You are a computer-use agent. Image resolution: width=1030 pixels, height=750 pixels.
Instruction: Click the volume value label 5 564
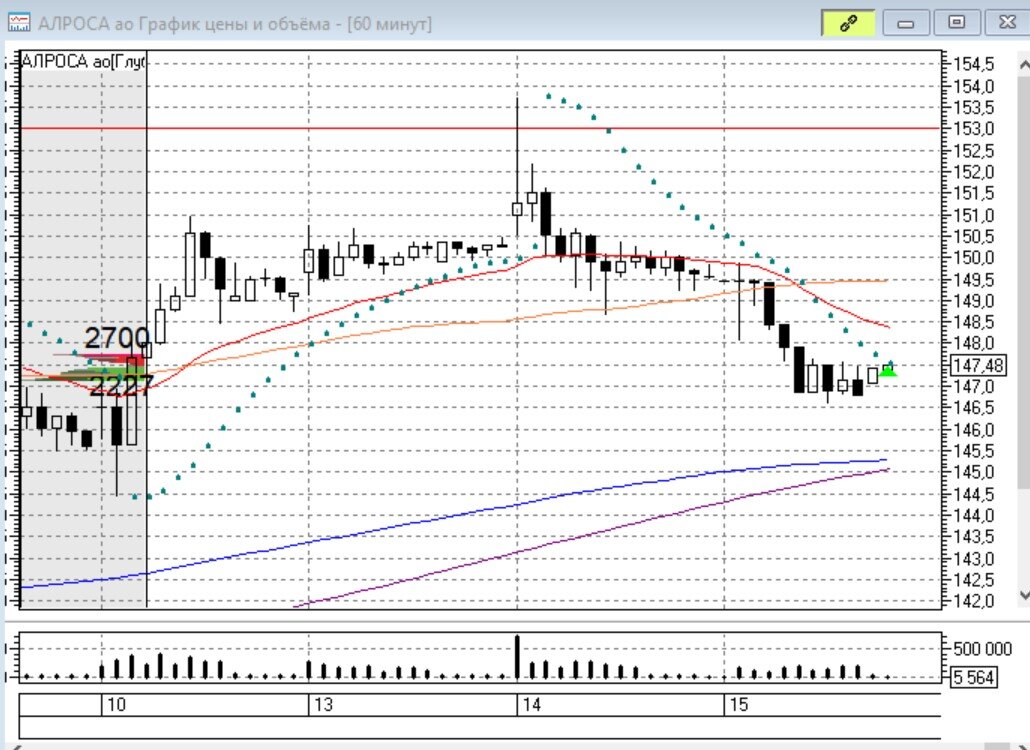(x=974, y=677)
